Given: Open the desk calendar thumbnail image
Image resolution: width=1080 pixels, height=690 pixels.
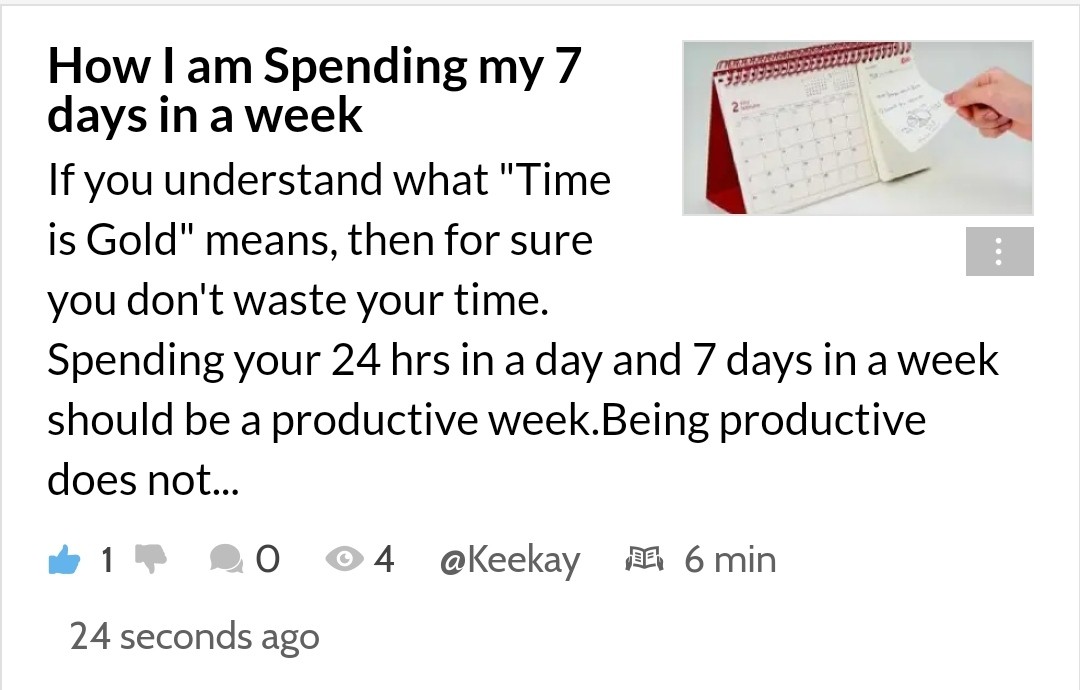Looking at the screenshot, I should click(x=858, y=128).
